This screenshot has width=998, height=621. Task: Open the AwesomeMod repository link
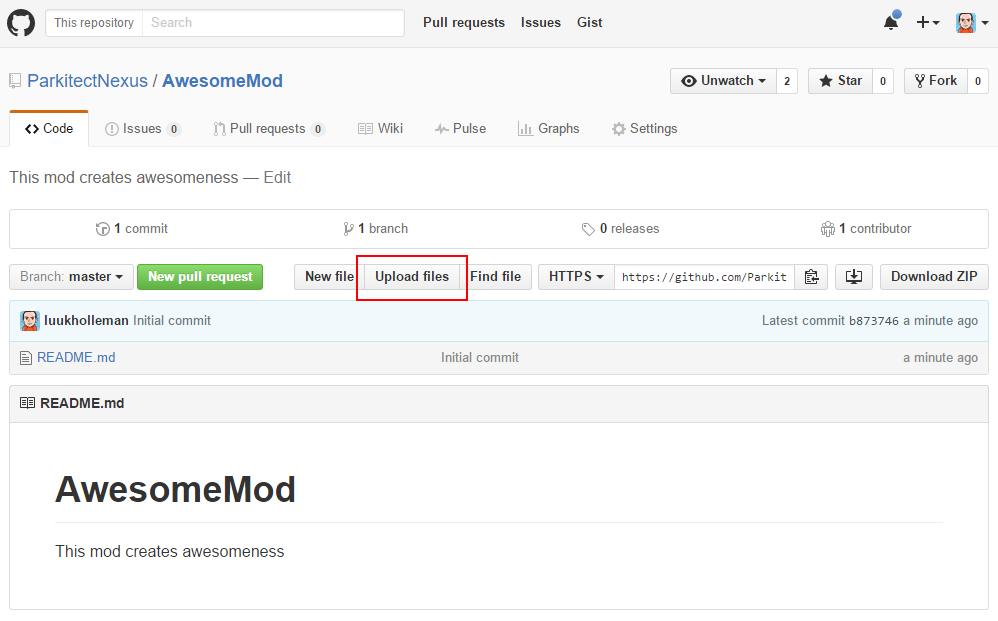point(222,81)
